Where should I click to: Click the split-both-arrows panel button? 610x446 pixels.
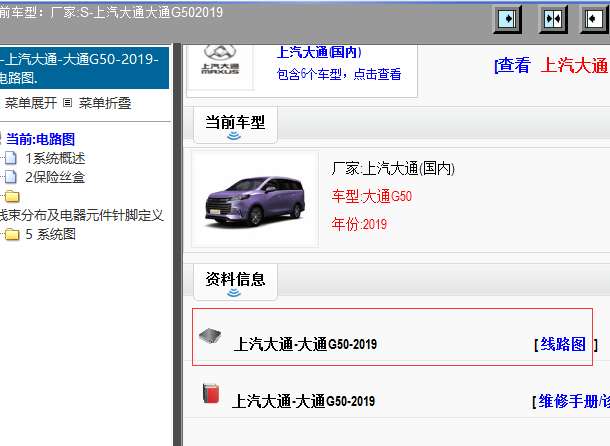tap(553, 19)
